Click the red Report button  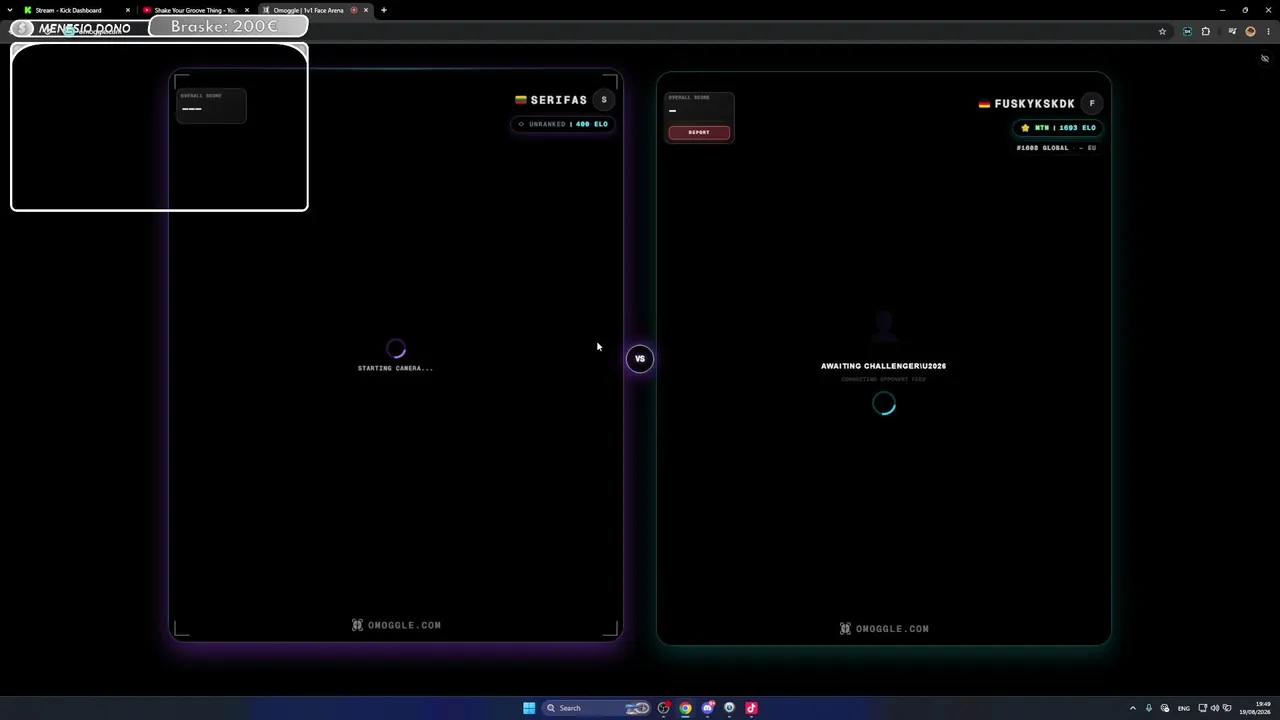(x=699, y=132)
